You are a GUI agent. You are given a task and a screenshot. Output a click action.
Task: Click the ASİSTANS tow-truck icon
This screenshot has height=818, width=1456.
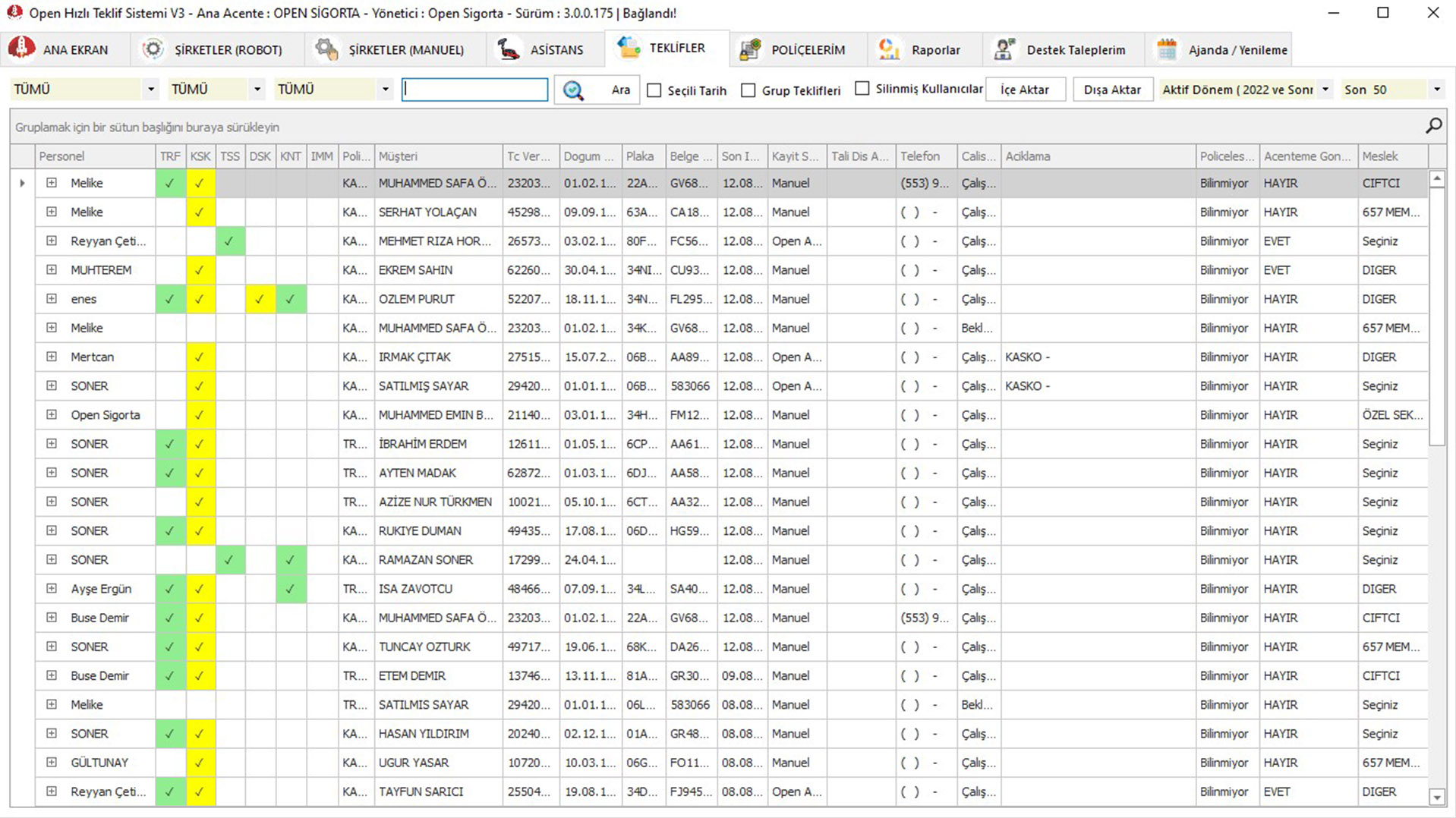click(508, 49)
